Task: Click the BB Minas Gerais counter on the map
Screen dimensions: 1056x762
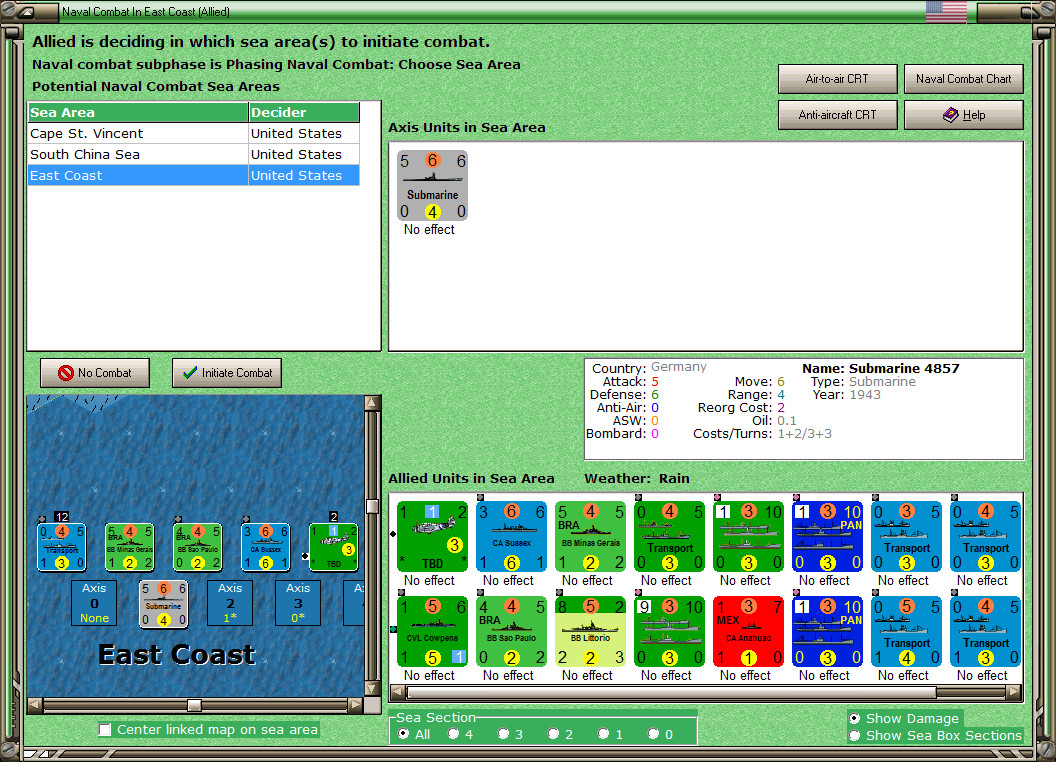Action: pos(130,547)
